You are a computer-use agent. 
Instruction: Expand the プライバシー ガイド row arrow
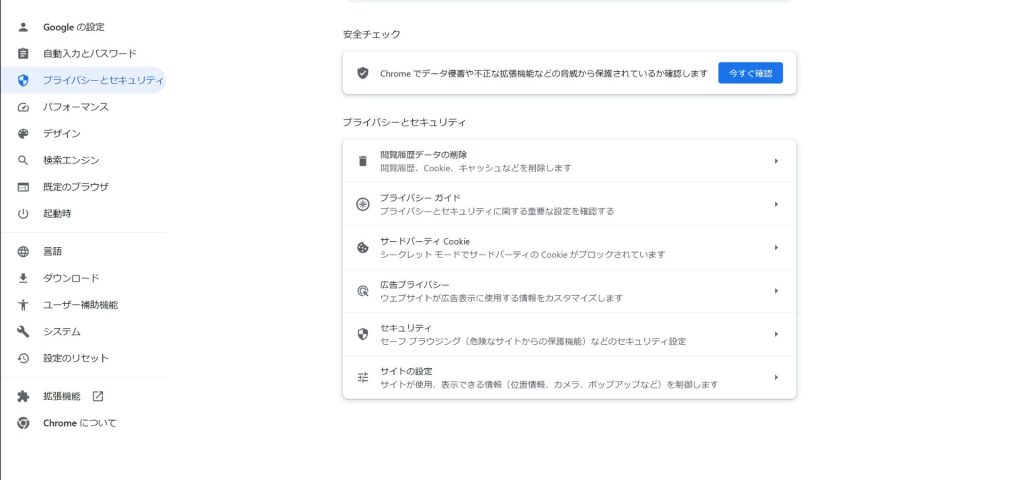(x=776, y=204)
